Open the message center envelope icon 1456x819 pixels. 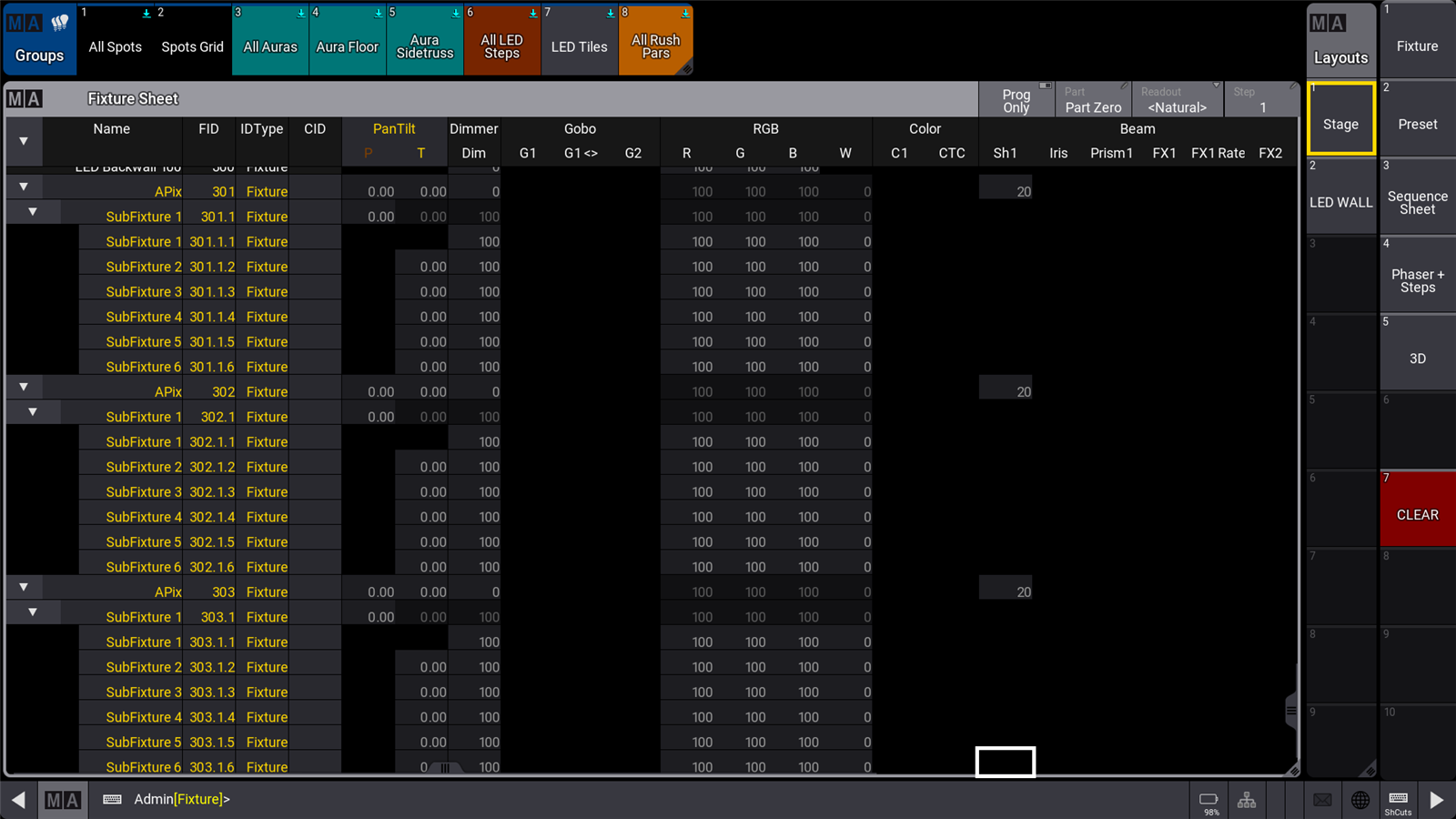coord(1322,800)
